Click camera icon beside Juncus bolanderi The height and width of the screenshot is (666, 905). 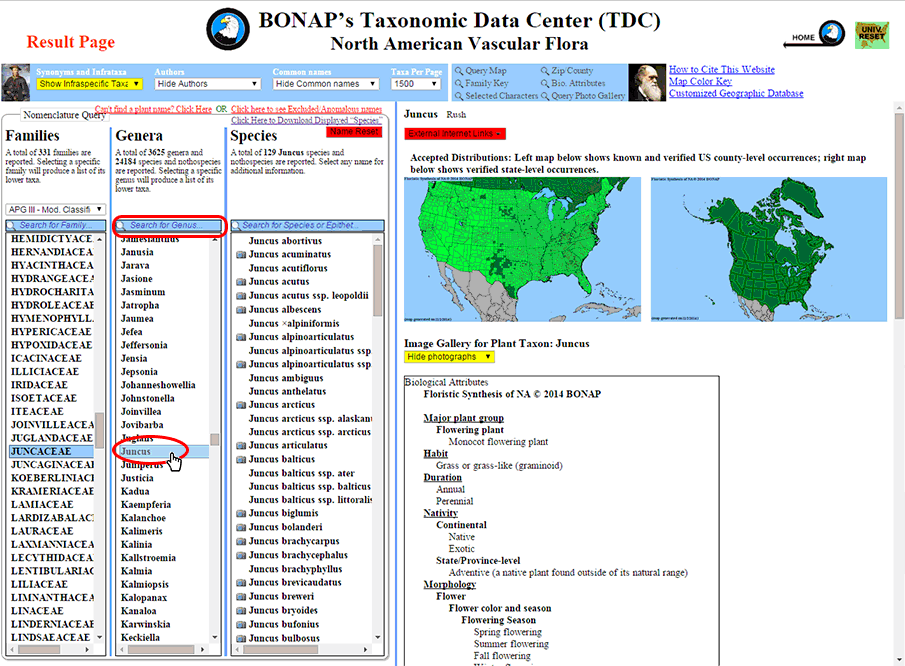tap(241, 527)
